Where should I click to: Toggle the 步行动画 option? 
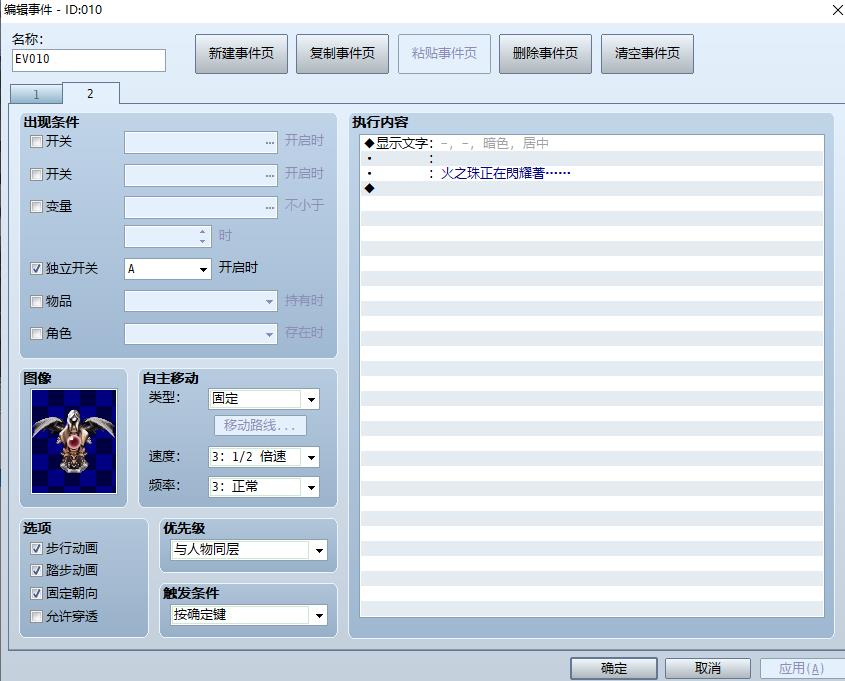36,548
